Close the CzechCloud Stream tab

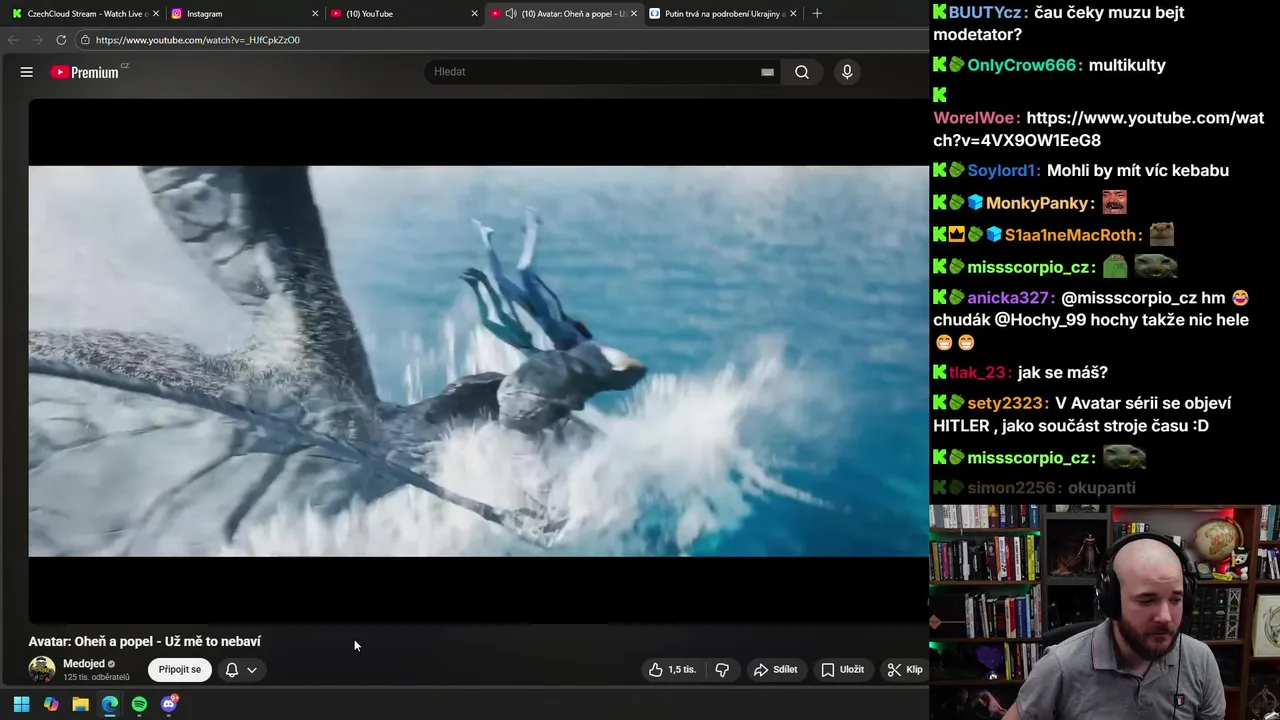pyautogui.click(x=156, y=14)
